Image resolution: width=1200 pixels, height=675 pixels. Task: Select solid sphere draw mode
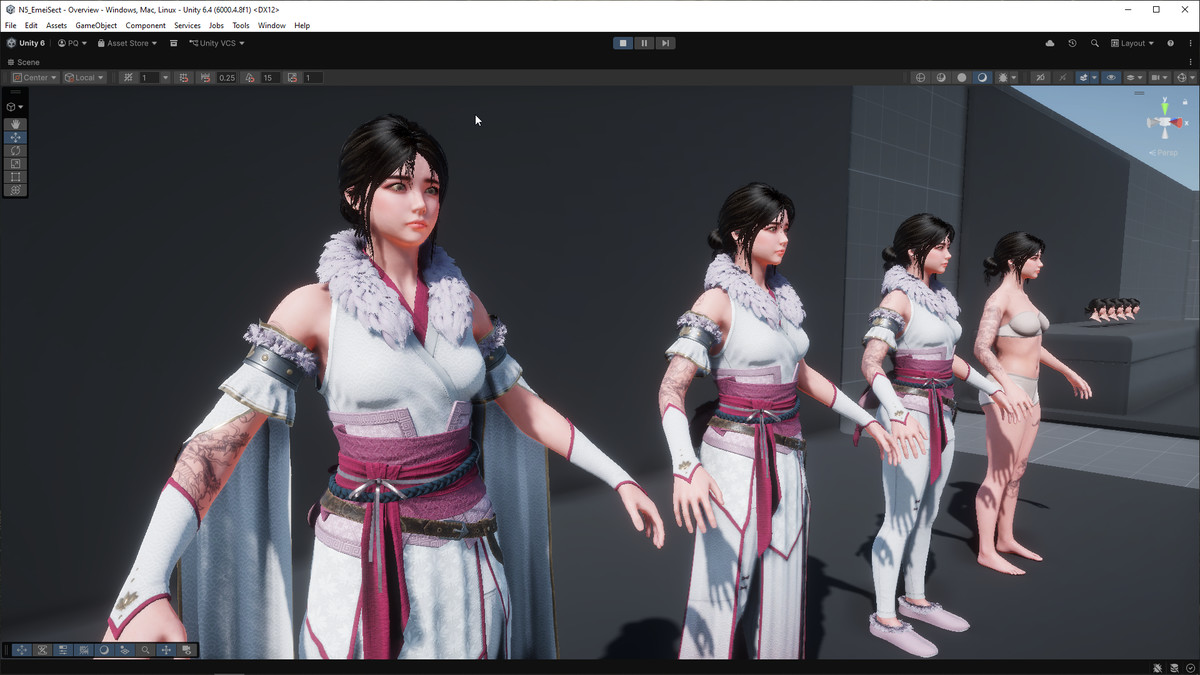(962, 77)
